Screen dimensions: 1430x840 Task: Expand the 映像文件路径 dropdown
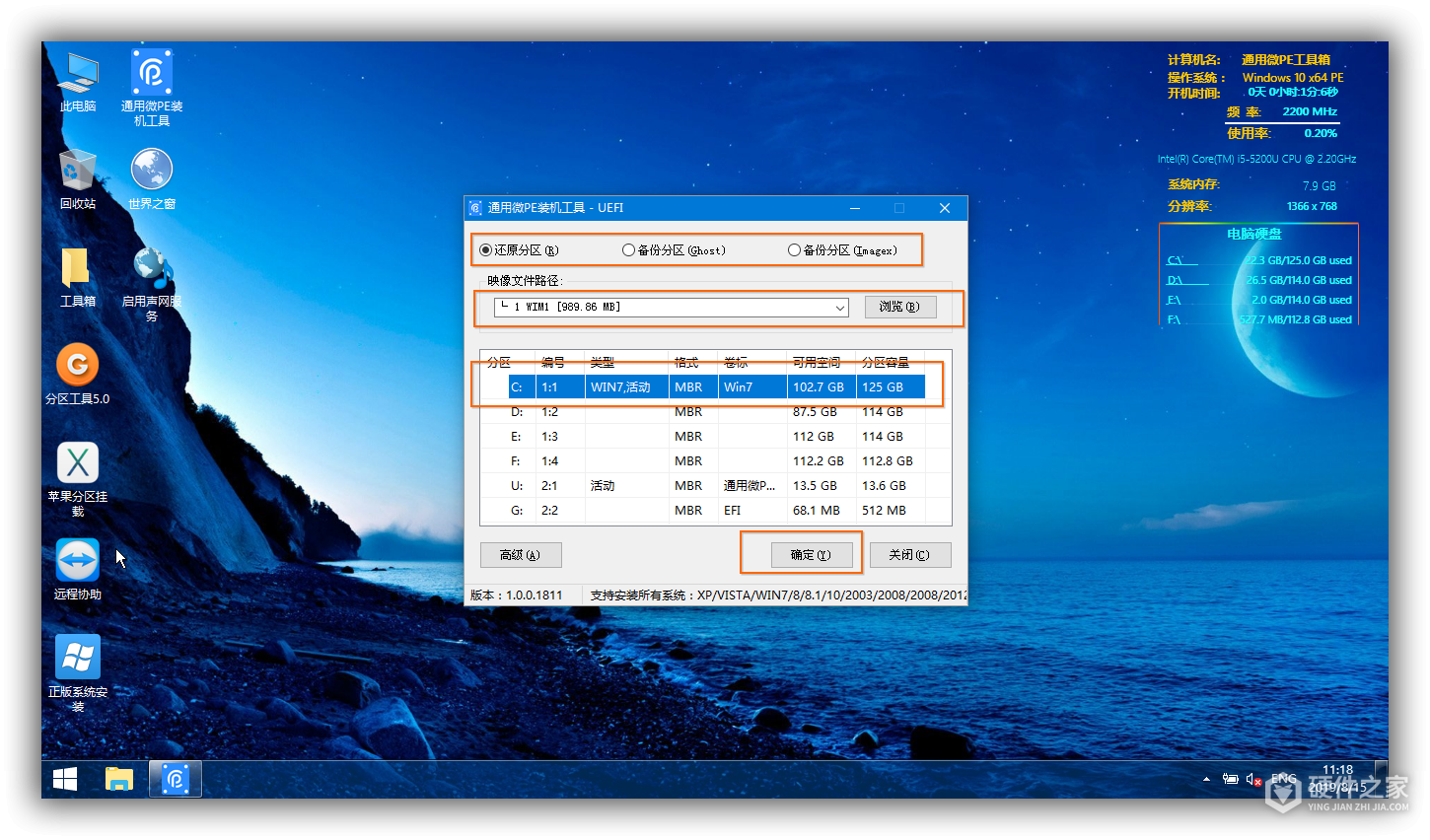tap(840, 308)
